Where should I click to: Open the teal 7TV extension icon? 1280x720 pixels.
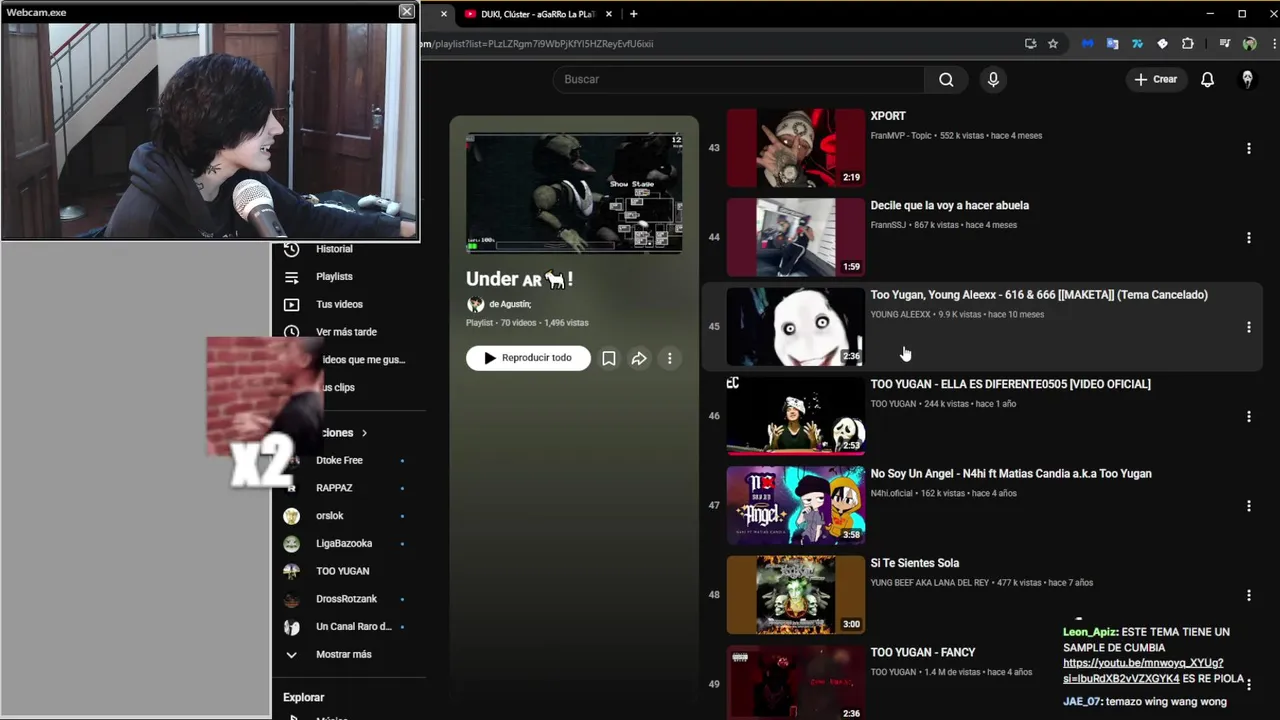coord(1137,44)
